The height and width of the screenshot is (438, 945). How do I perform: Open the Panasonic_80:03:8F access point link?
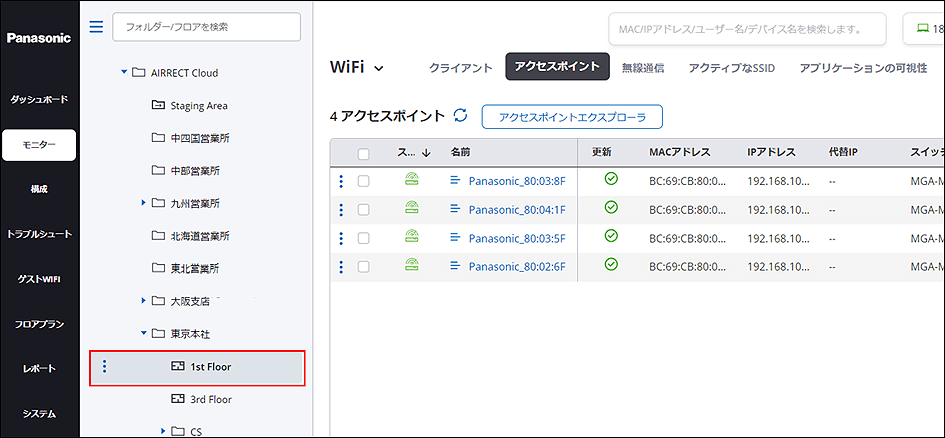pos(517,180)
